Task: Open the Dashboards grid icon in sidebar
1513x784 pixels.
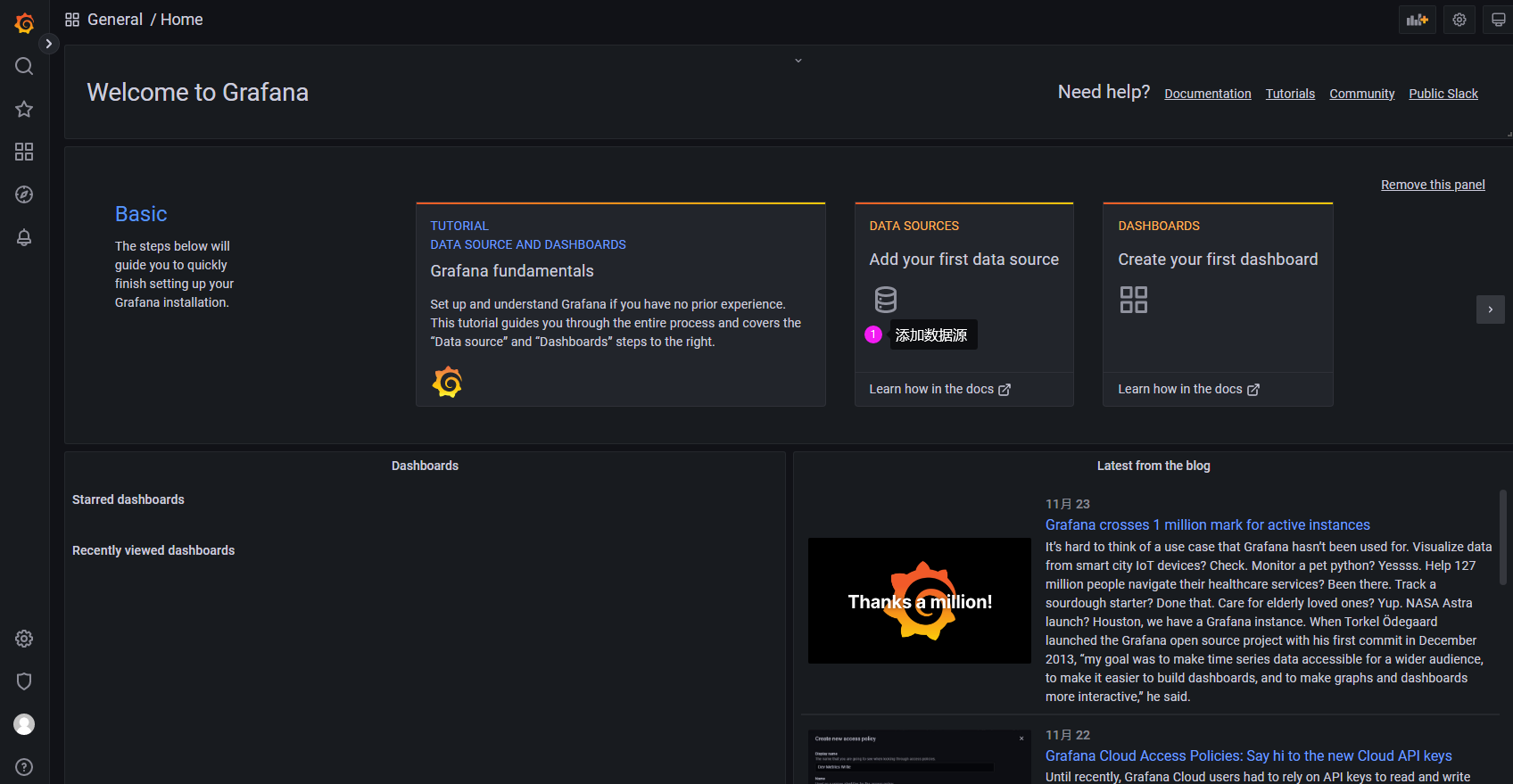Action: 24,152
